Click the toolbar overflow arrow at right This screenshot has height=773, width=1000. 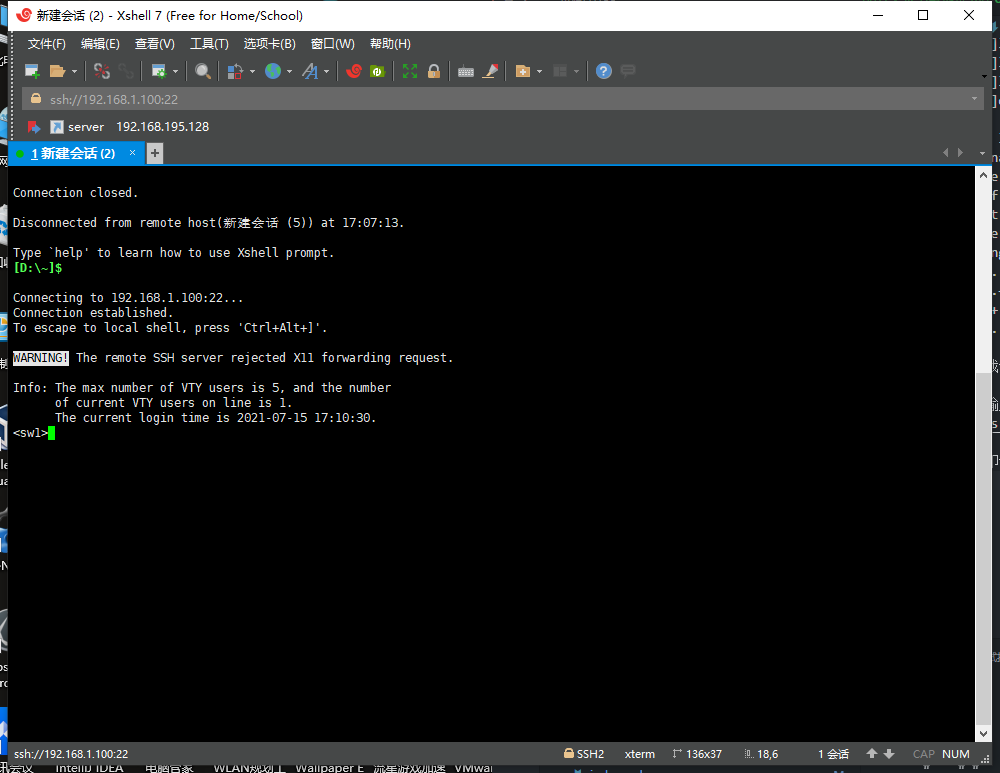tap(984, 77)
